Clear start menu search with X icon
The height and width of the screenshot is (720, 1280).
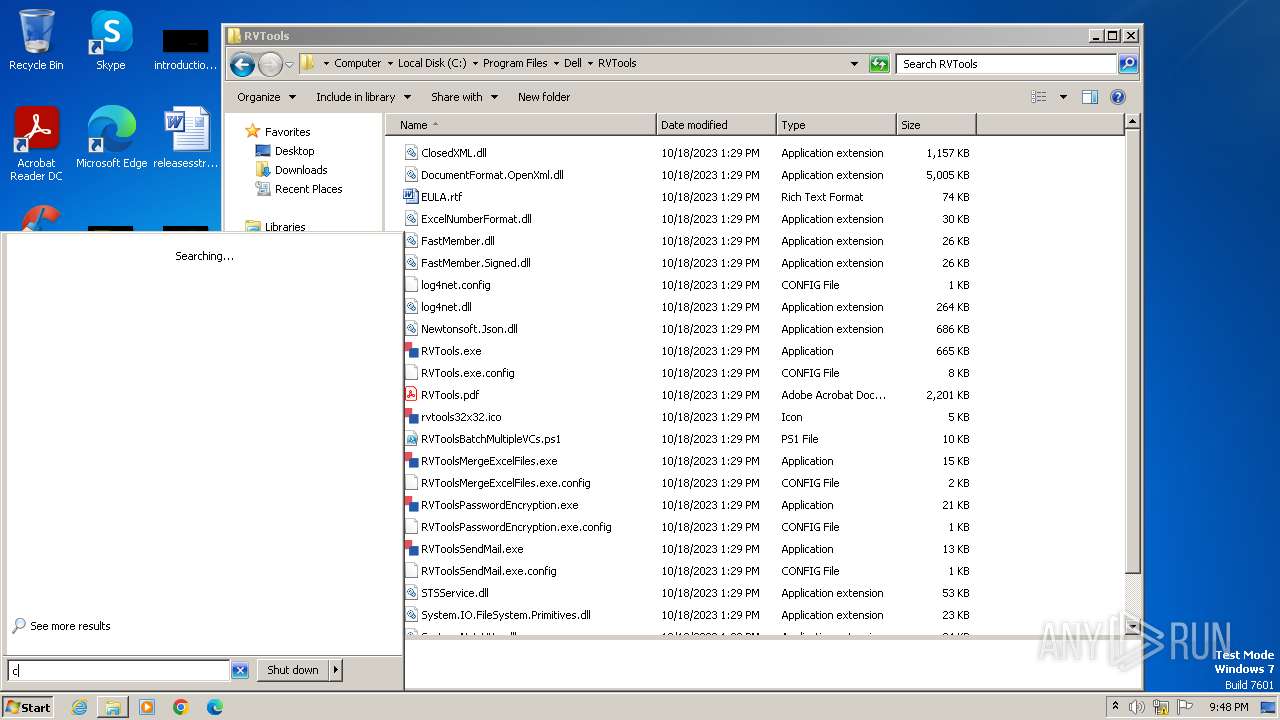click(240, 671)
